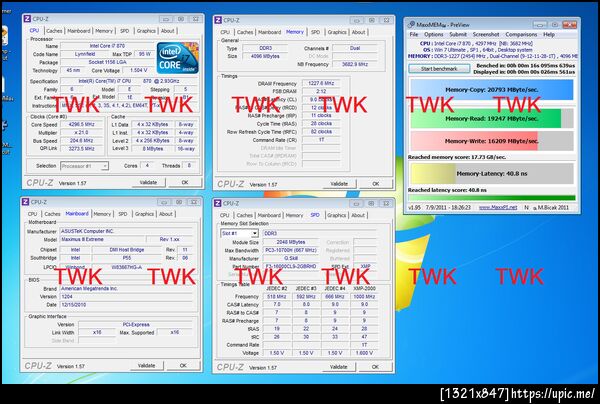Open the www.MaxxPI.net link

(x=498, y=207)
